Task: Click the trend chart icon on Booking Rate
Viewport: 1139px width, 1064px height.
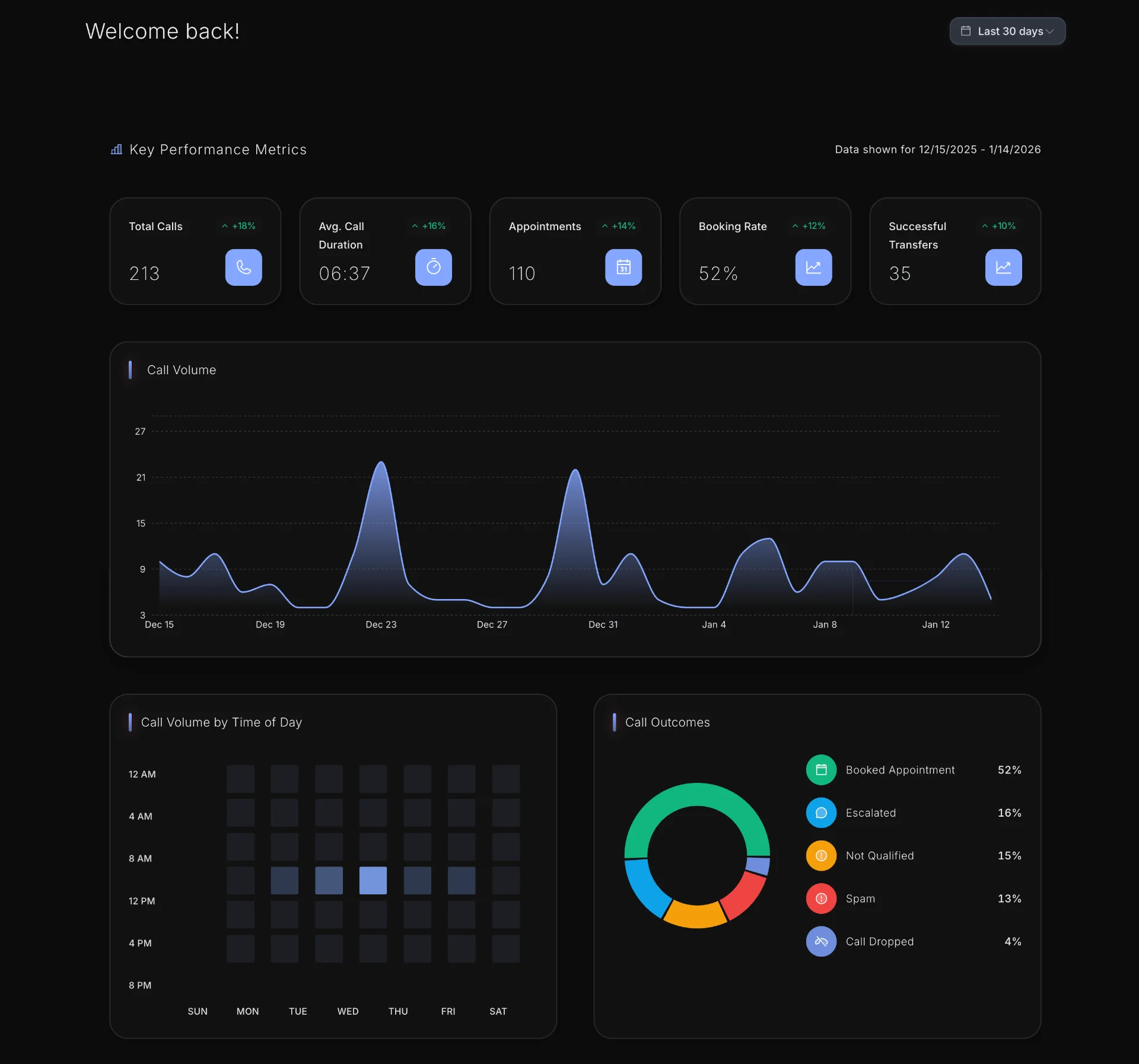Action: point(813,267)
